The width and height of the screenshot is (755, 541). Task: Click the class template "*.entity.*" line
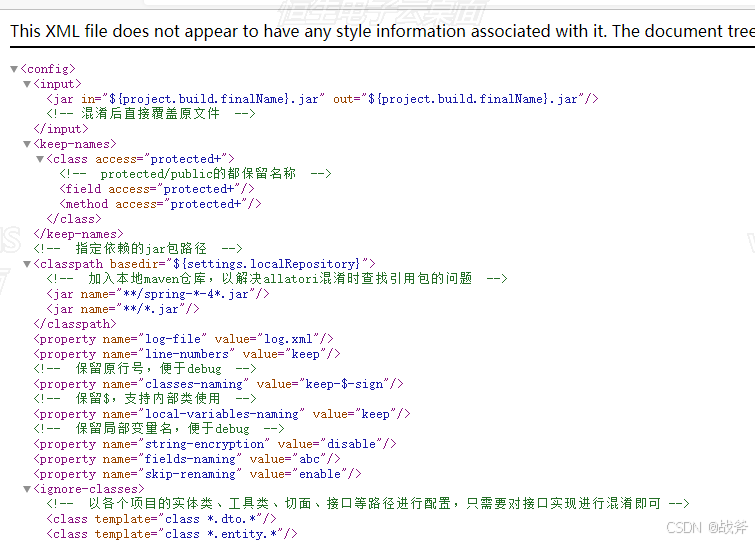point(172,534)
